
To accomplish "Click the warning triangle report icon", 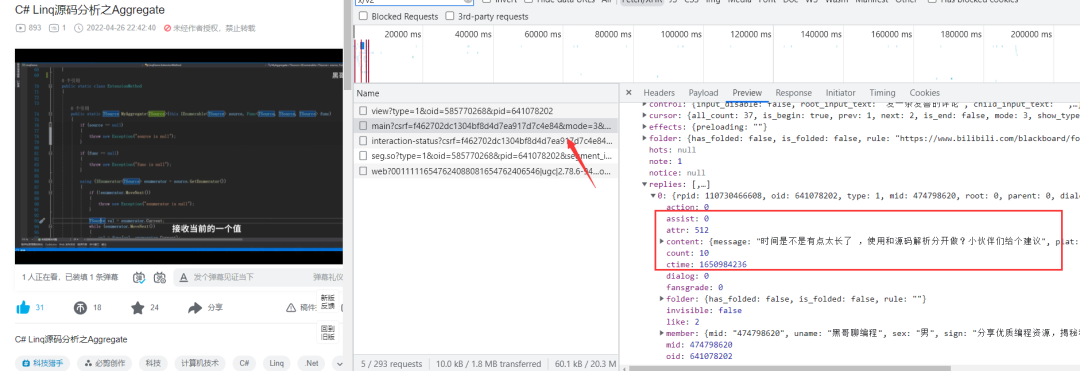I will (x=292, y=308).
